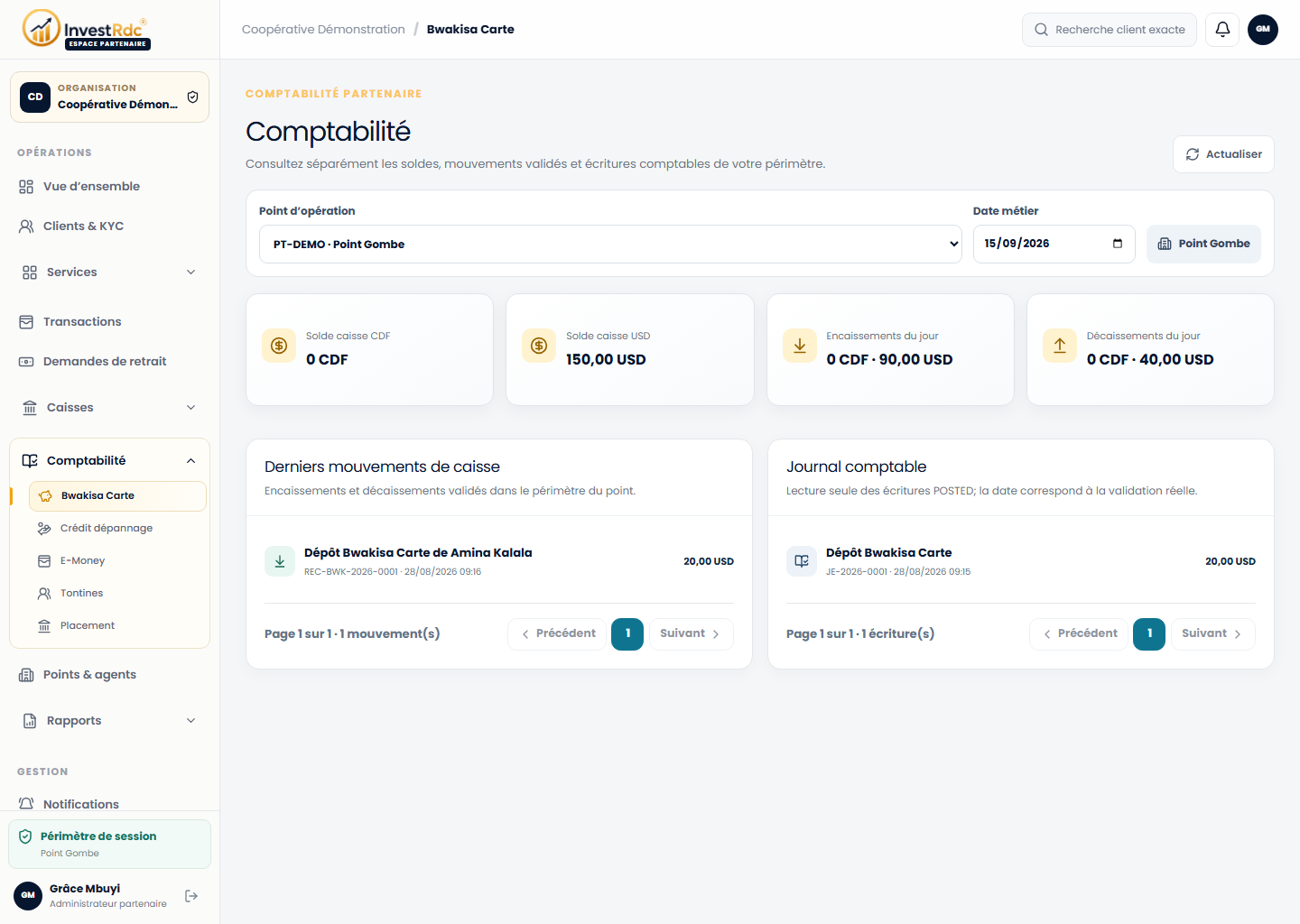Click the logout icon beside Grâce Mbuyi

tap(191, 896)
